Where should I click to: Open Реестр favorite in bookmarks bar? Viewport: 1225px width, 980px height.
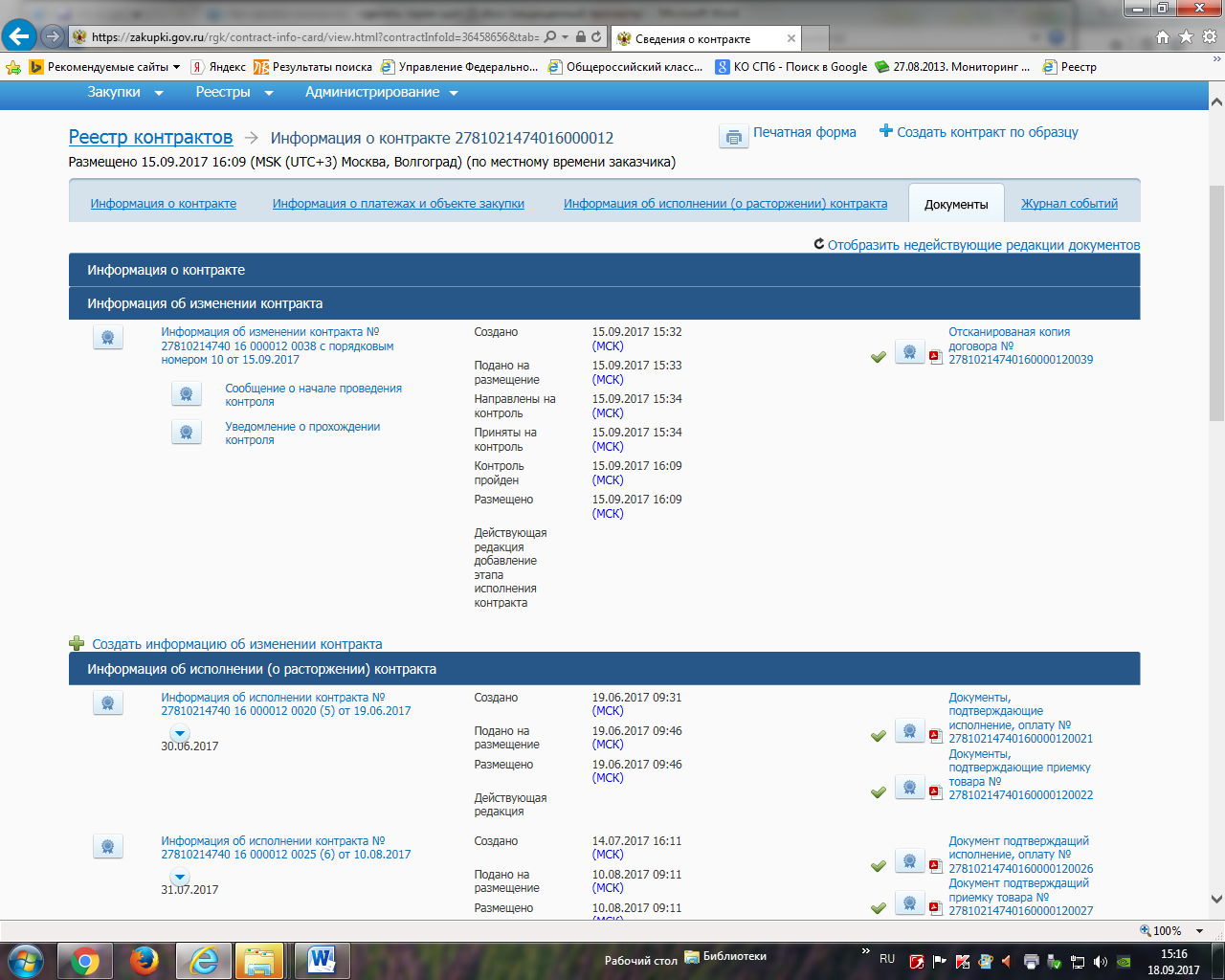point(1069,67)
